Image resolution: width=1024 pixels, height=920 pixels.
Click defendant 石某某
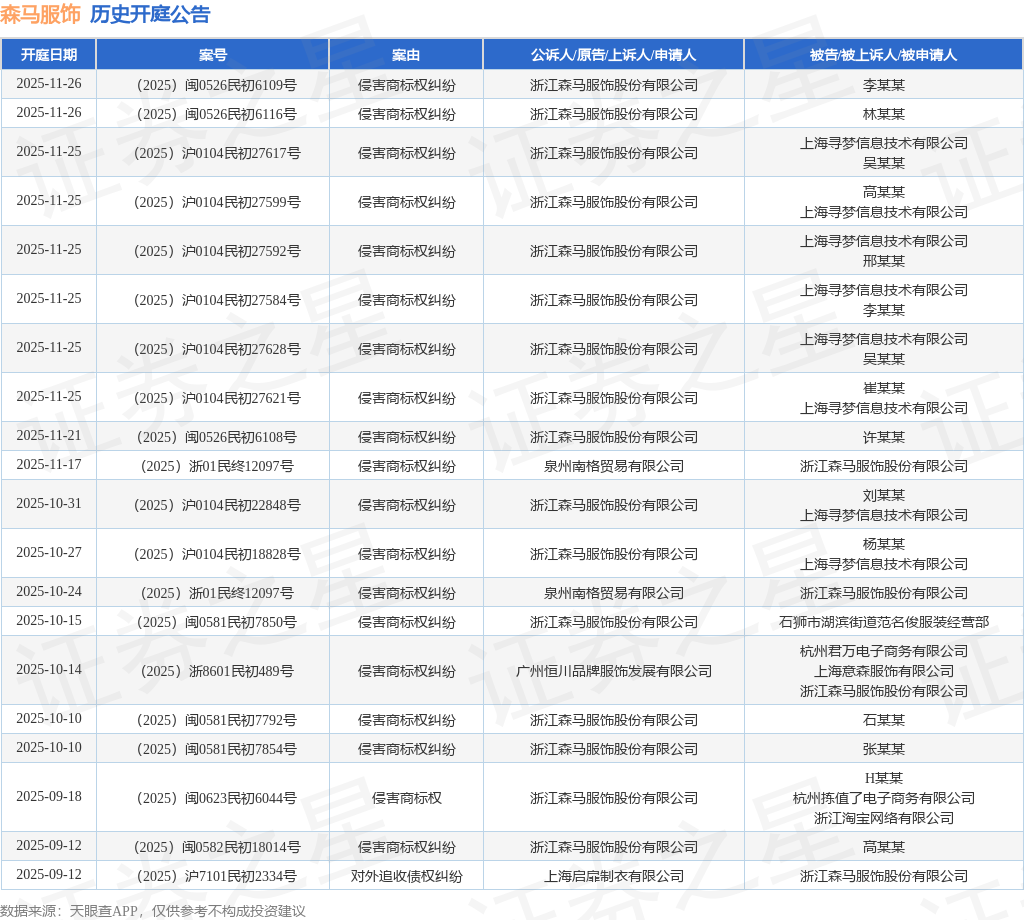(884, 720)
